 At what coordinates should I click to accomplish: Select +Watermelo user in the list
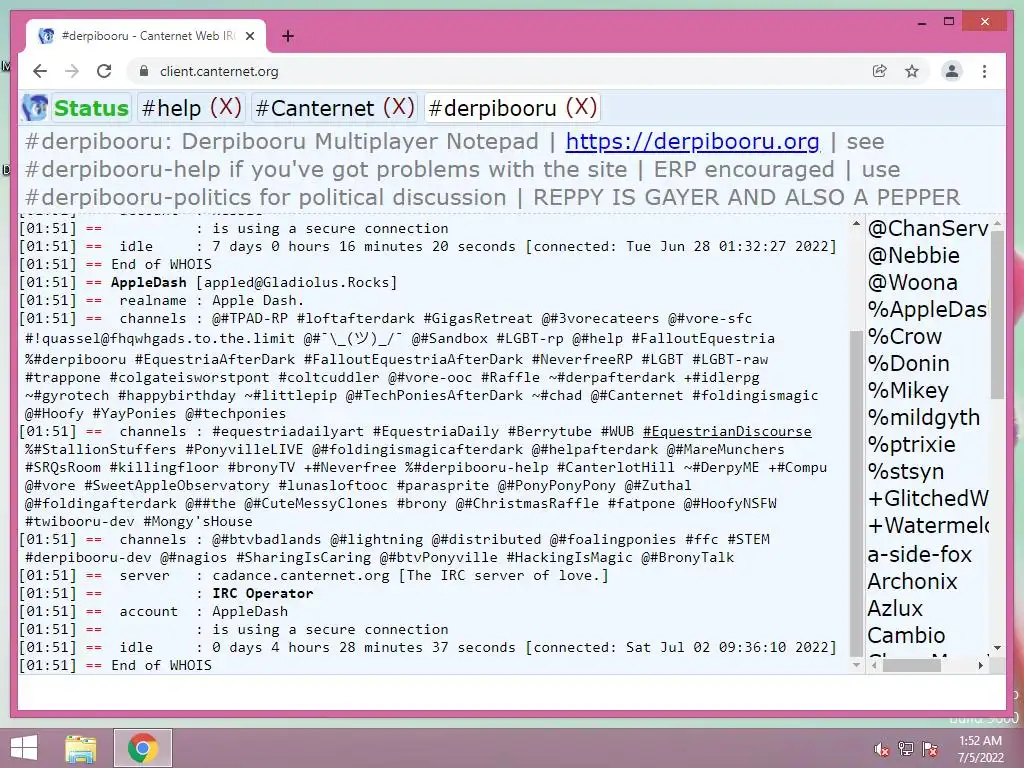[x=928, y=526]
